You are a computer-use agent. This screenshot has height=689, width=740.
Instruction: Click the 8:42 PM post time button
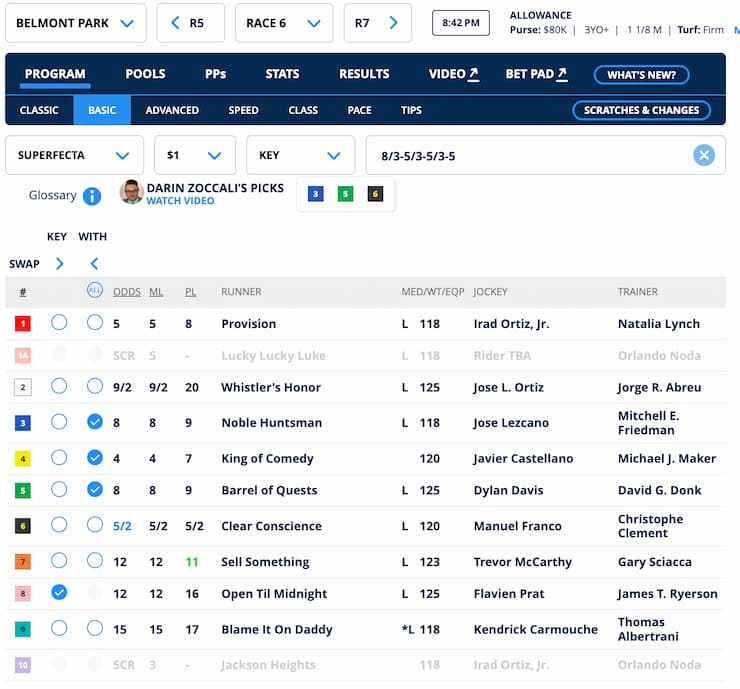pos(461,23)
